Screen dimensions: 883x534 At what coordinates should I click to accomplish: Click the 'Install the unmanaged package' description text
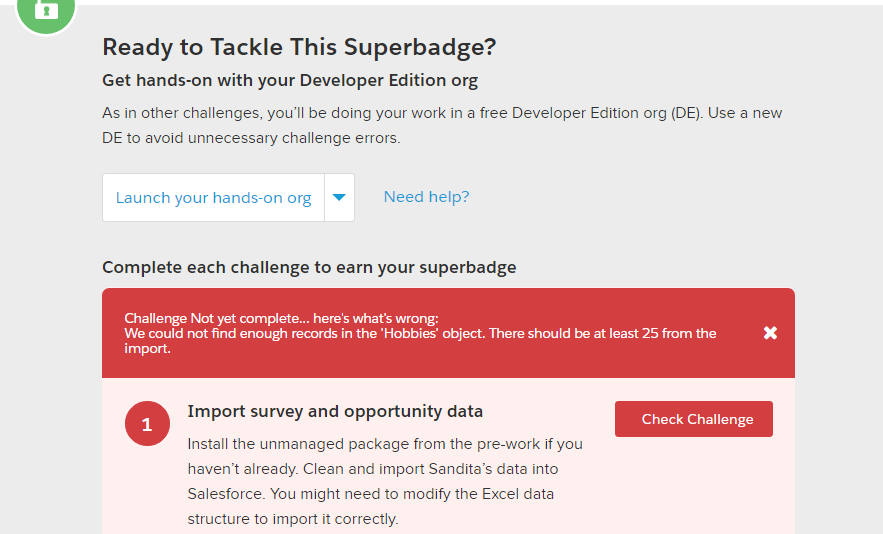point(385,443)
